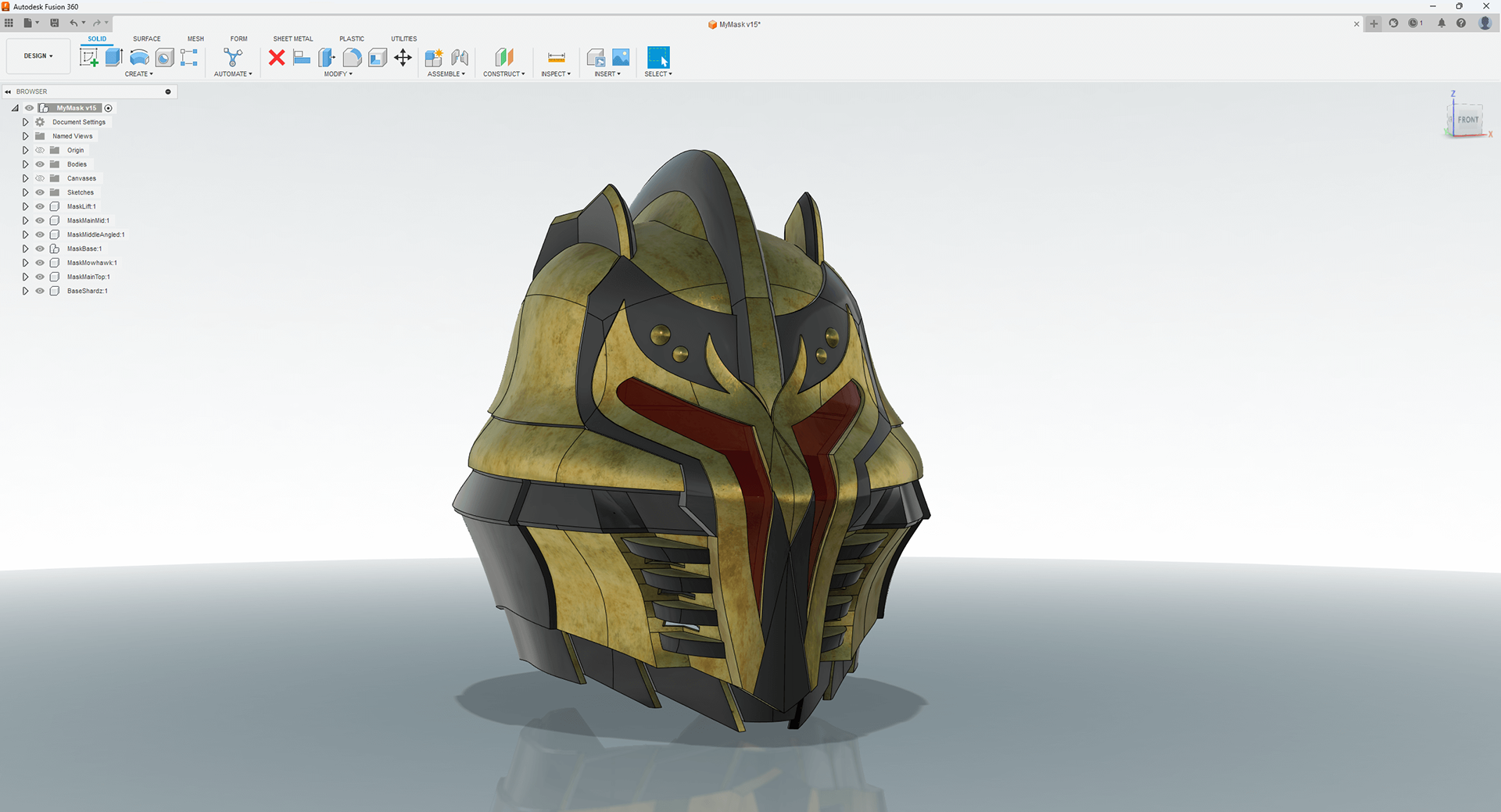Select the Align tool icon
This screenshot has width=1501, height=812.
point(302,57)
